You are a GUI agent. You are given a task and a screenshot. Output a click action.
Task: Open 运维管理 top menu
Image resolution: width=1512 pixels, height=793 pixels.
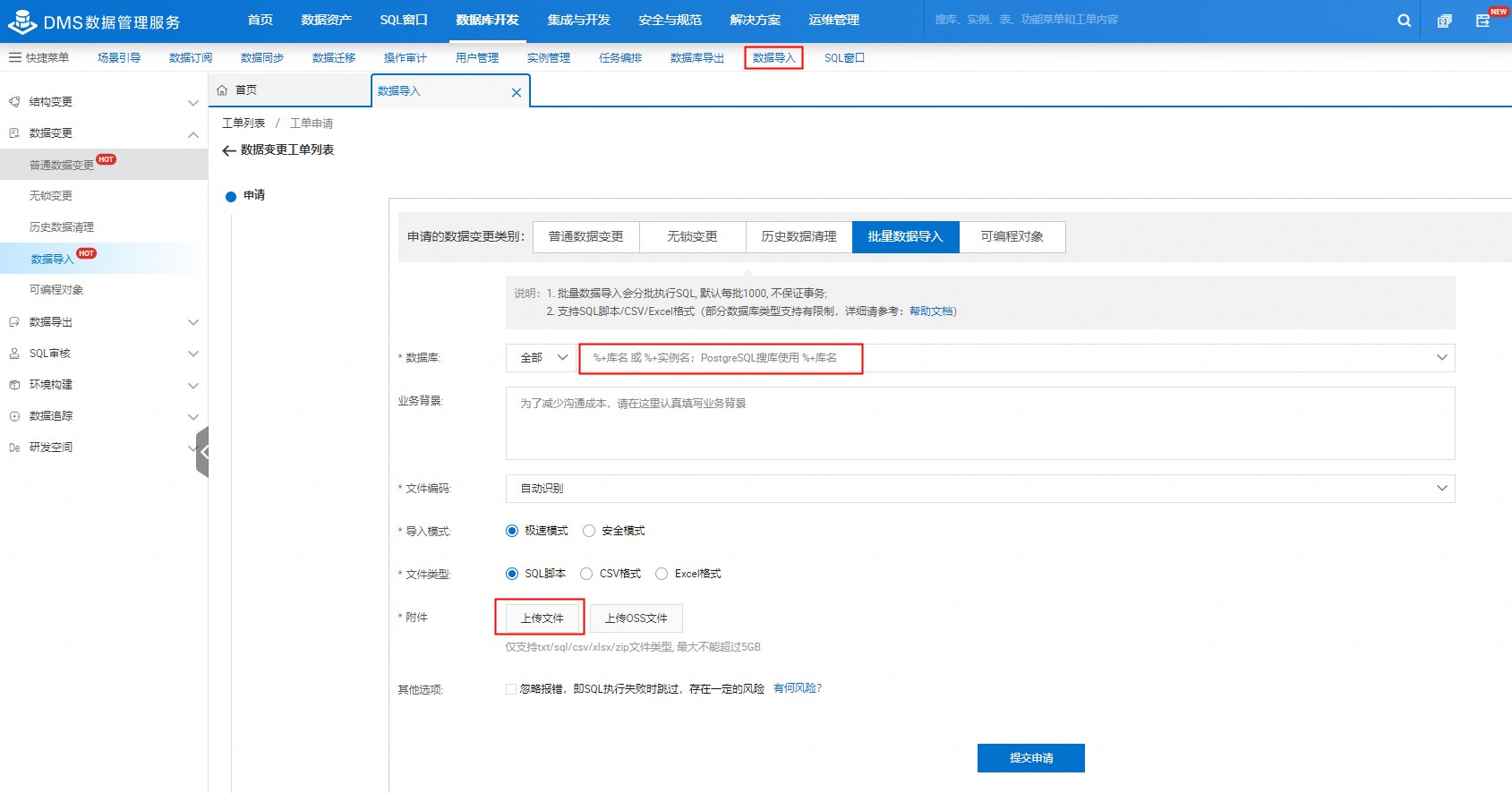pyautogui.click(x=834, y=20)
